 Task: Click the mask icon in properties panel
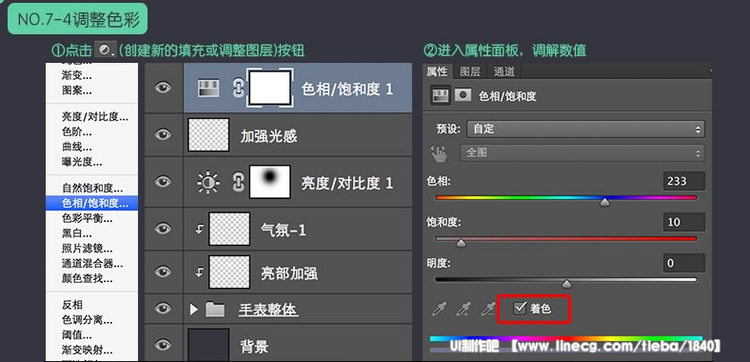tap(463, 95)
